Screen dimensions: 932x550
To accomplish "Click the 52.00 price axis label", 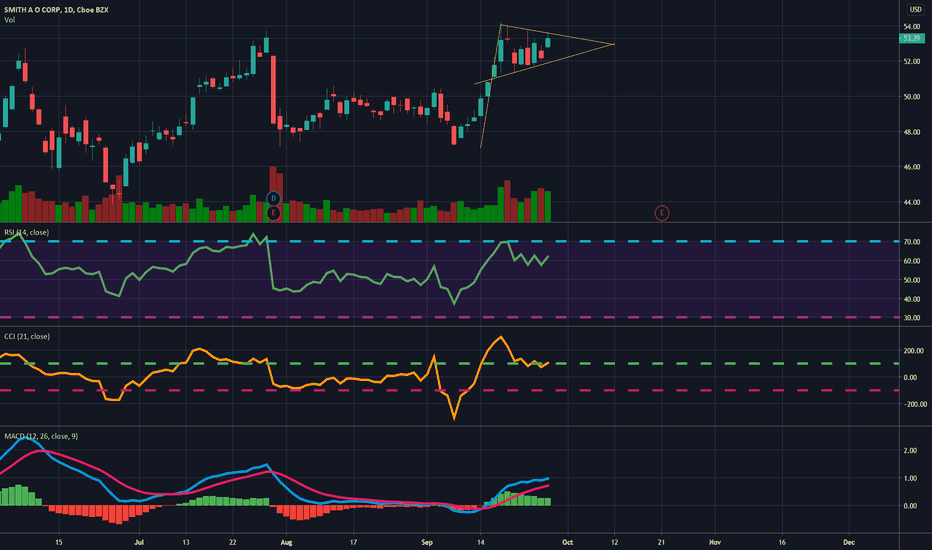I will (x=912, y=62).
